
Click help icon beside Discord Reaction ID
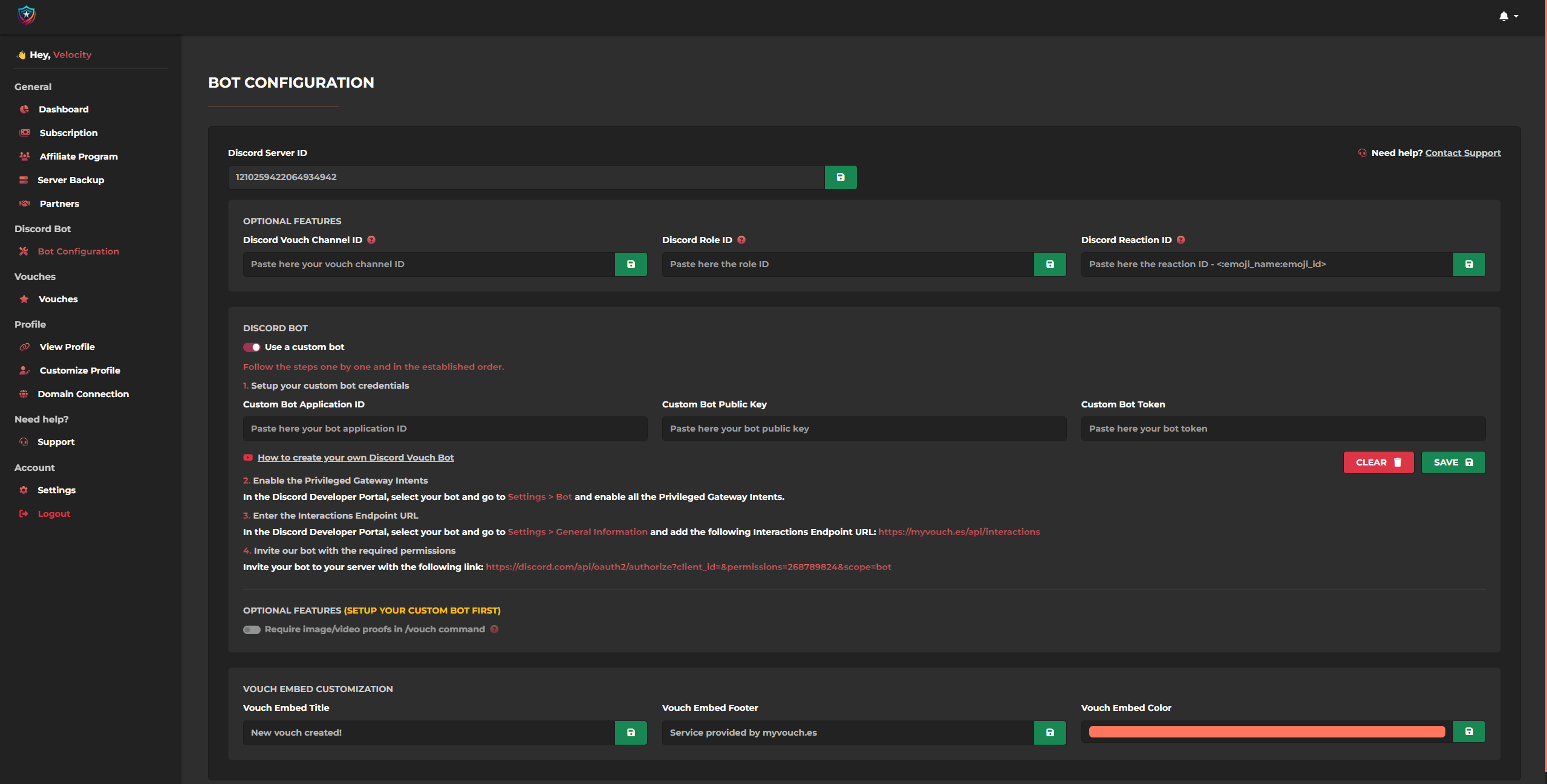[x=1181, y=240]
